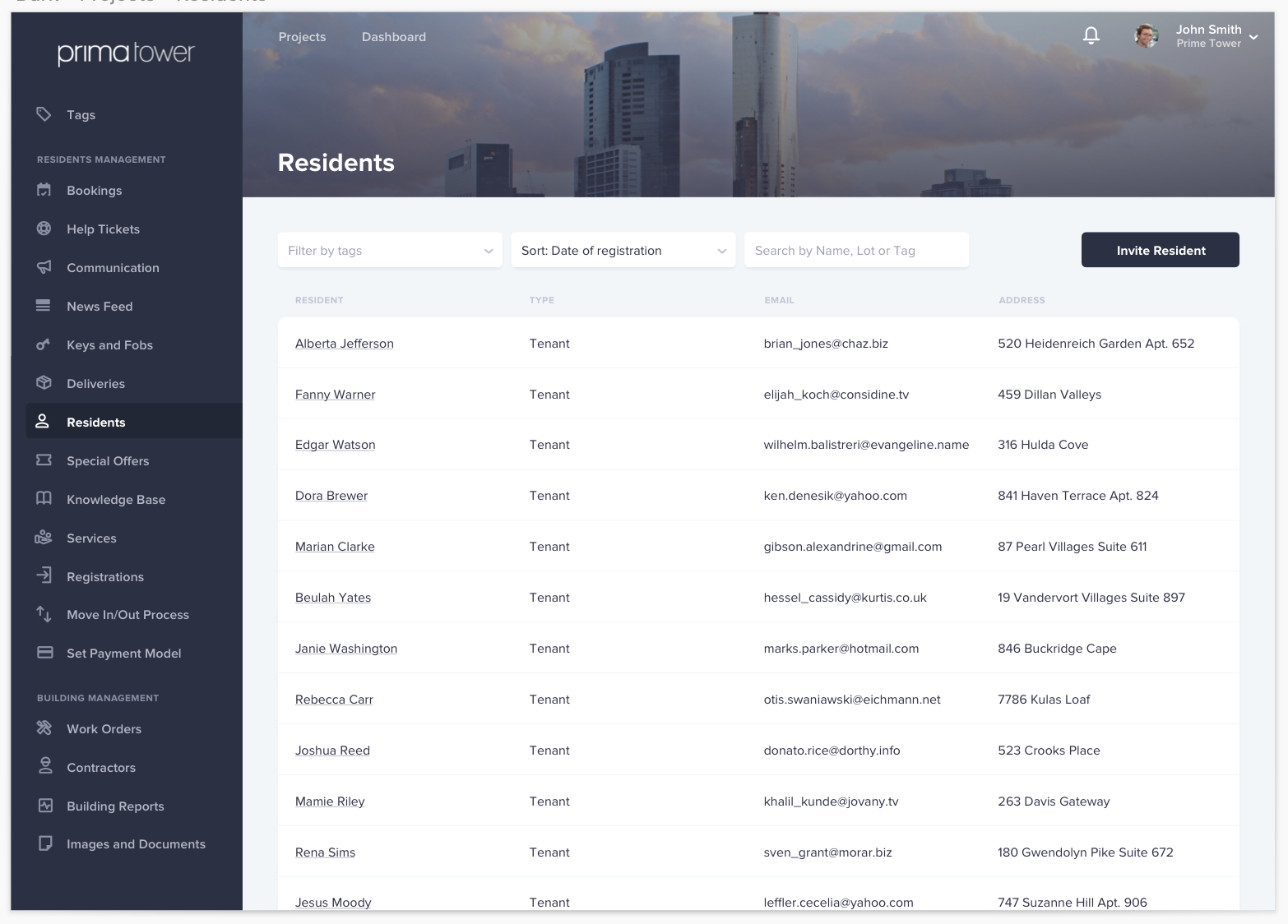This screenshot has width=1288, height=924.
Task: Click the Images and Documents icon
Action: (x=45, y=843)
